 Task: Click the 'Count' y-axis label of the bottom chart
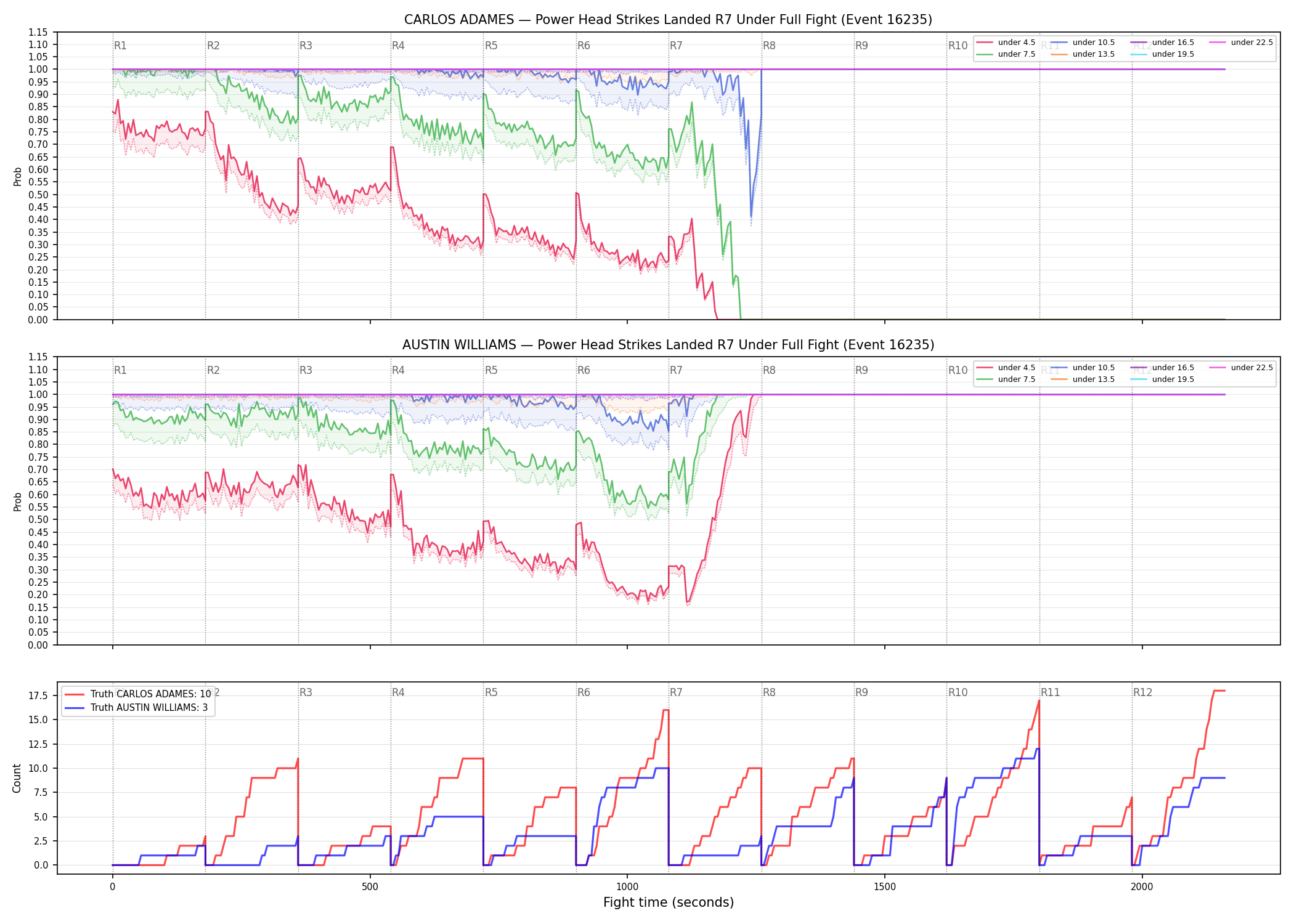[x=17, y=778]
